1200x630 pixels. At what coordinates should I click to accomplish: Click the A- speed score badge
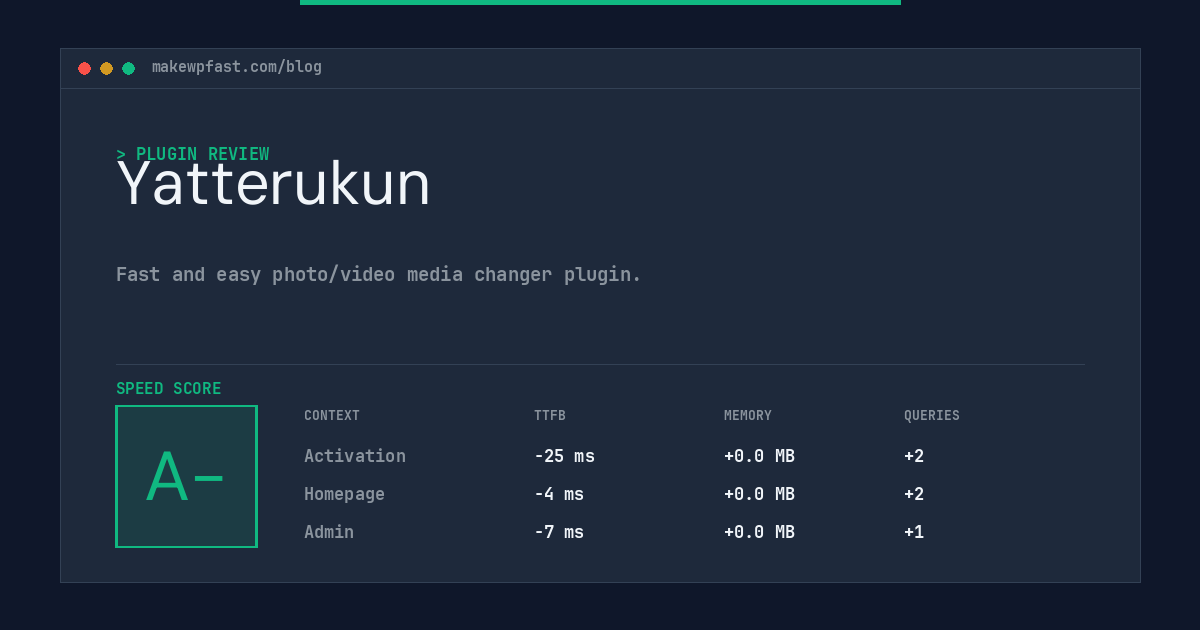click(187, 476)
